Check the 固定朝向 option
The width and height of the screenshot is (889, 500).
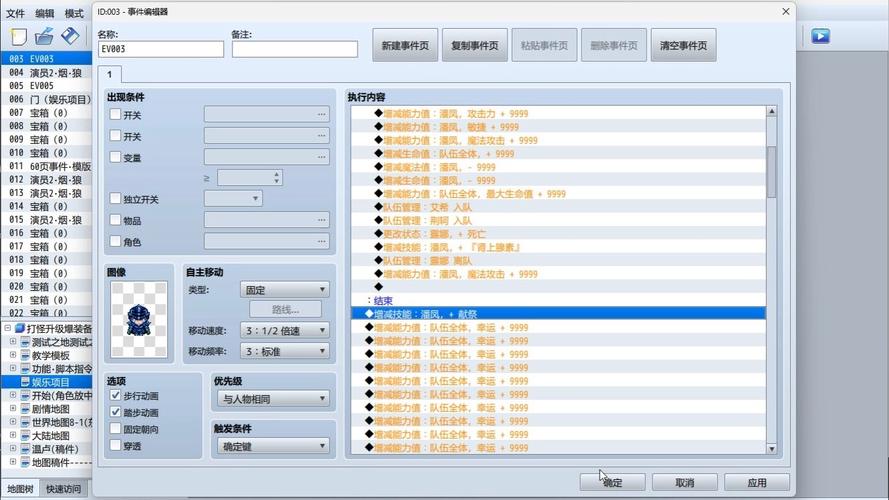[x=115, y=429]
